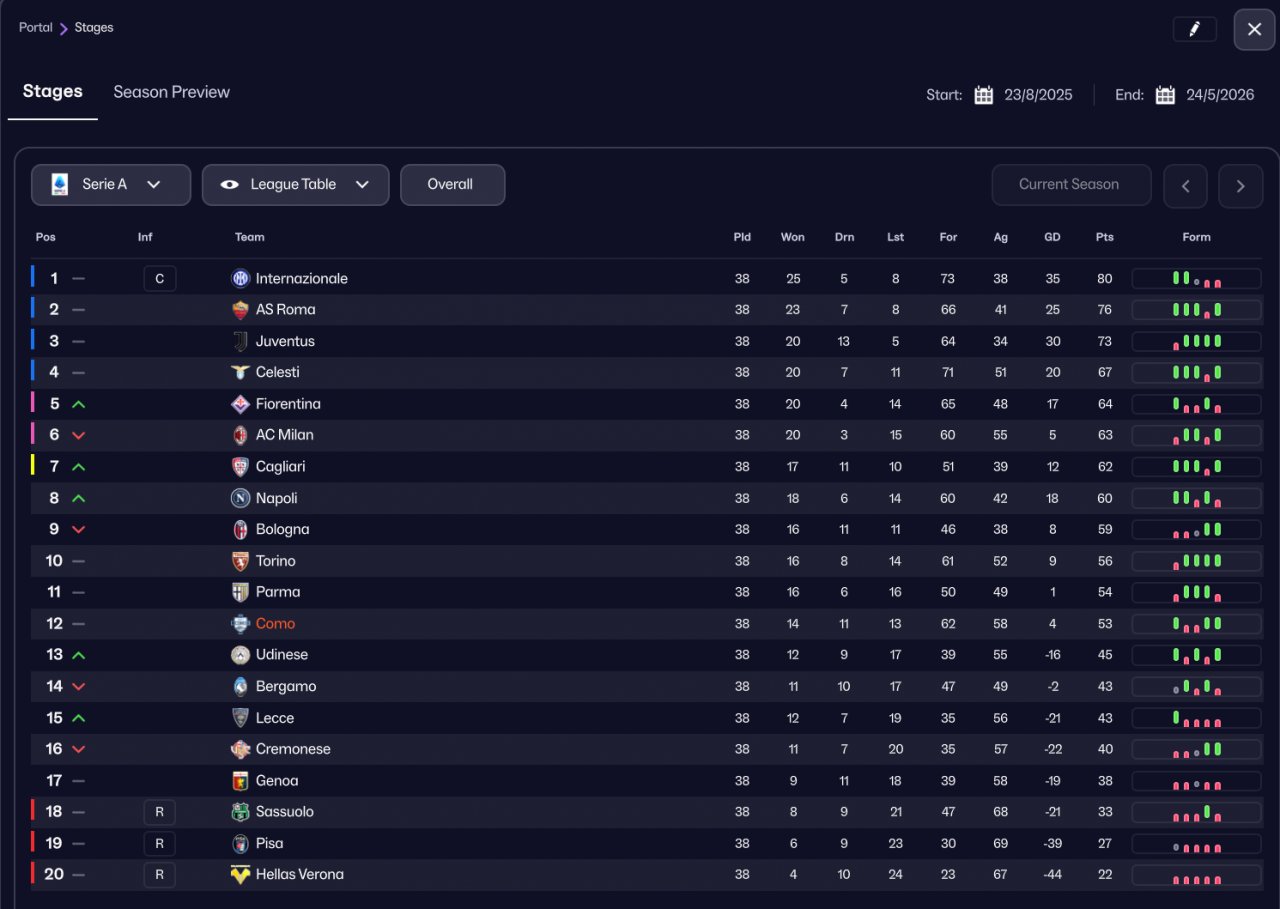1280x909 pixels.
Task: Sort the table by Pts column
Action: click(x=1104, y=237)
